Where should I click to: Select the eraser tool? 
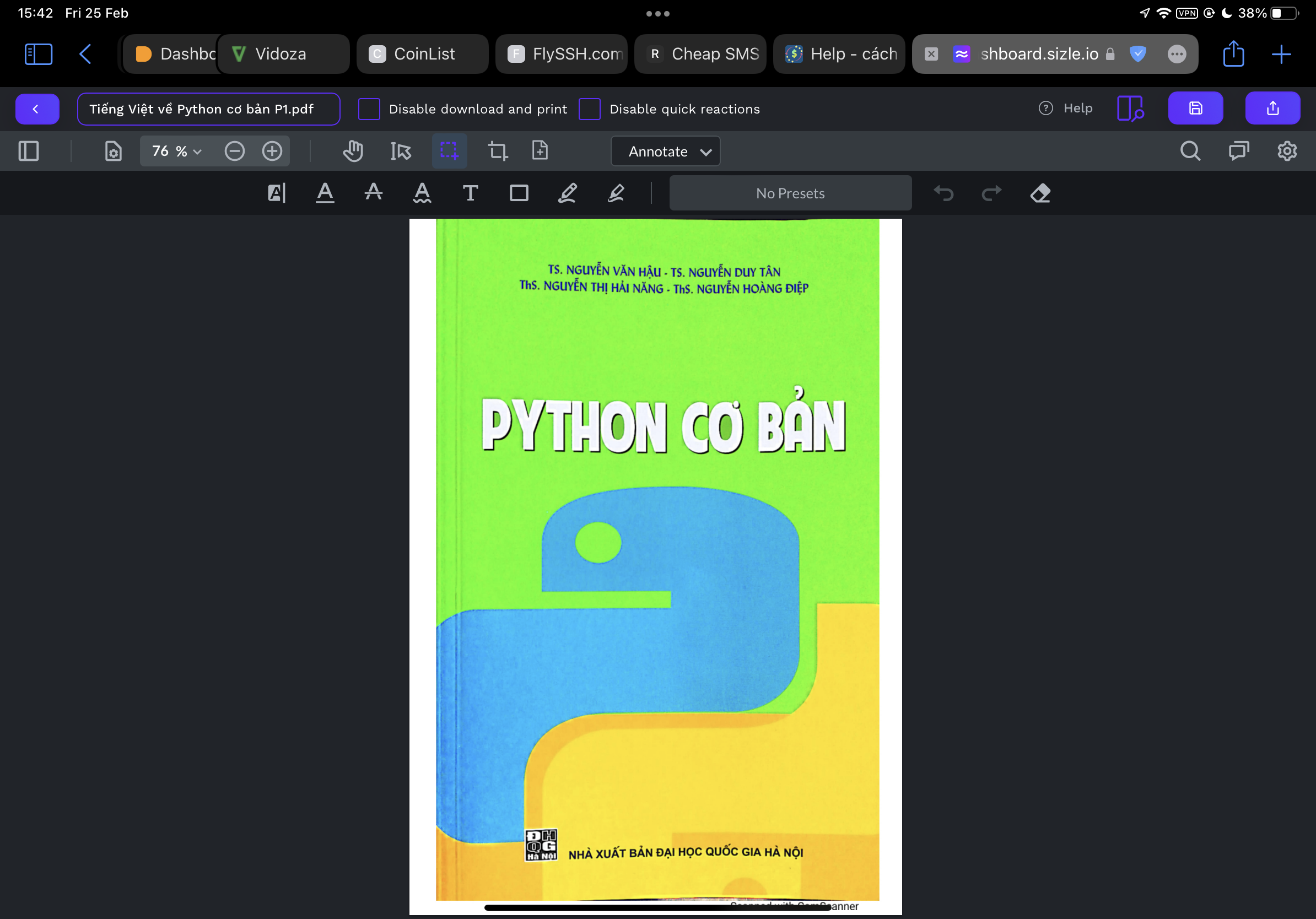1040,193
